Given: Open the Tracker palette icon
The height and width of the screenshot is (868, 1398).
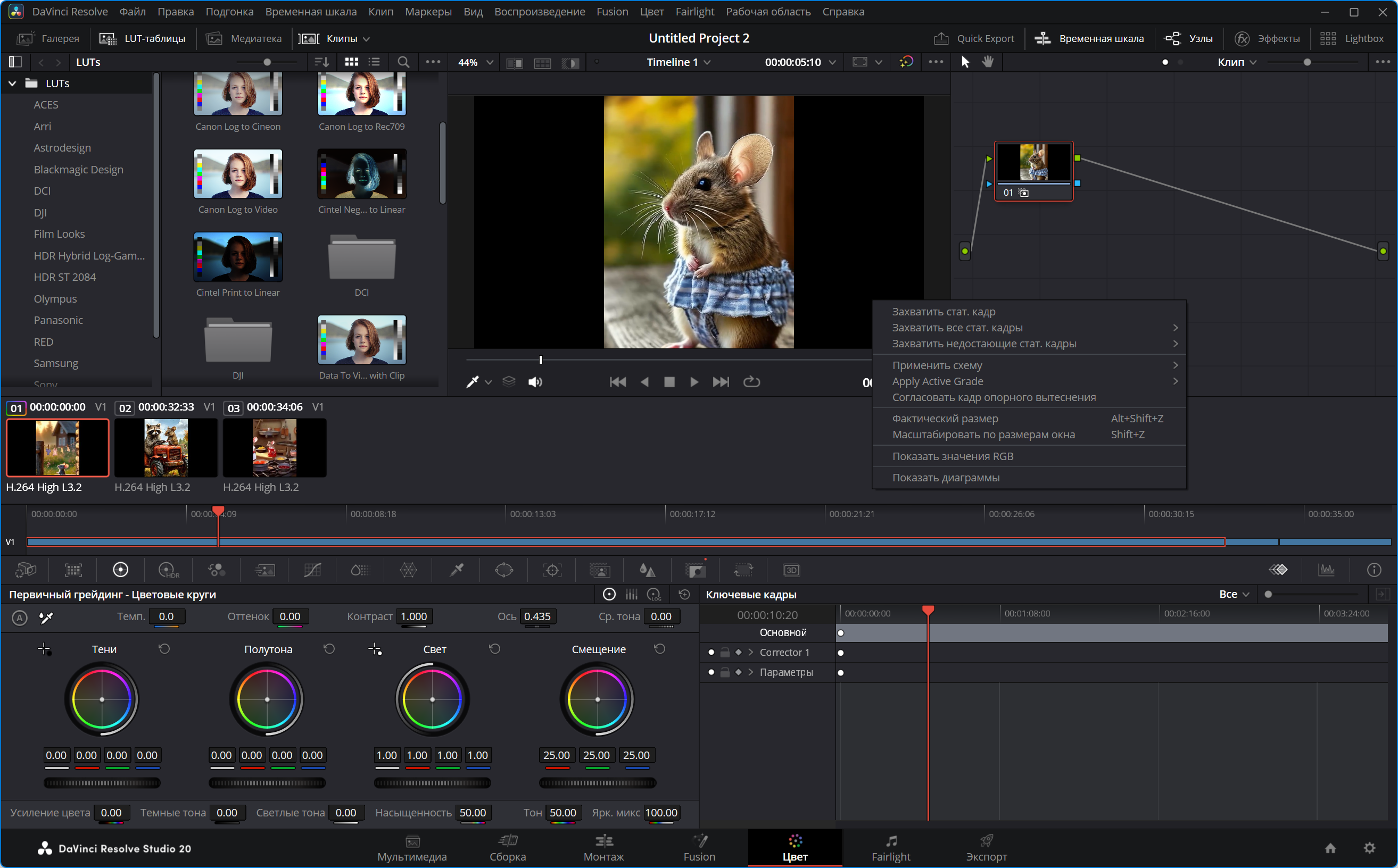Looking at the screenshot, I should [x=552, y=570].
